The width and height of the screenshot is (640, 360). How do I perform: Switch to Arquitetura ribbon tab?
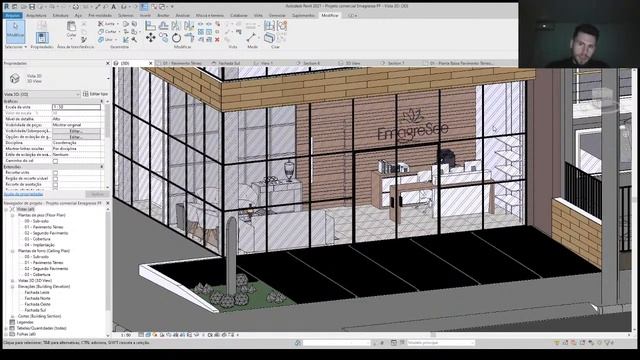click(x=36, y=16)
